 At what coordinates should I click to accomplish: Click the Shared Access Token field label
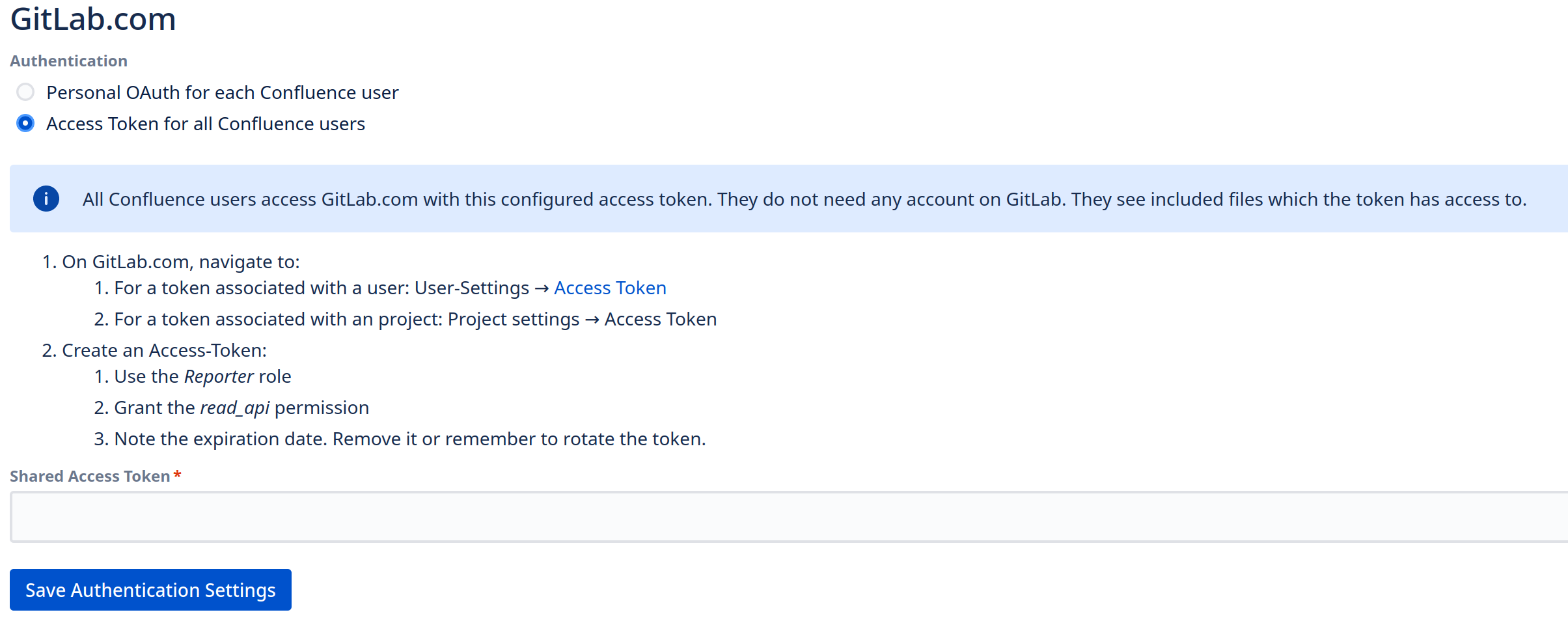click(90, 477)
